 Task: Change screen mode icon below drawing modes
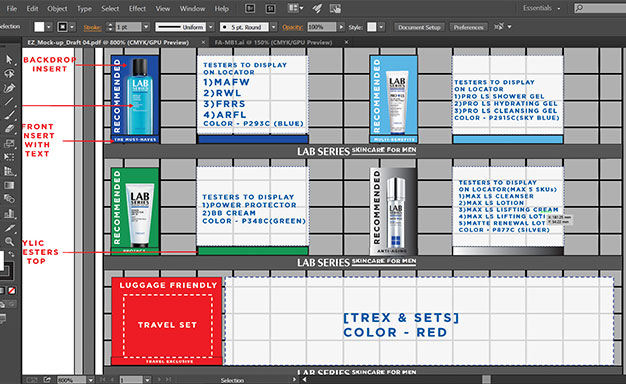[x=3, y=318]
